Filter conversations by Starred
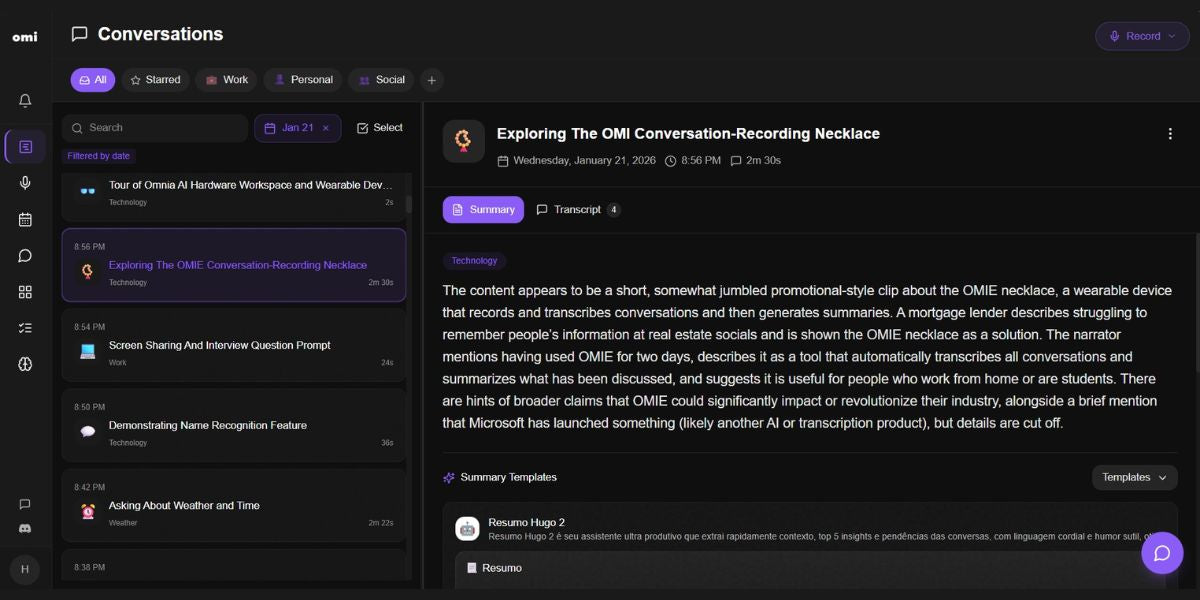The height and width of the screenshot is (600, 1200). pos(156,80)
